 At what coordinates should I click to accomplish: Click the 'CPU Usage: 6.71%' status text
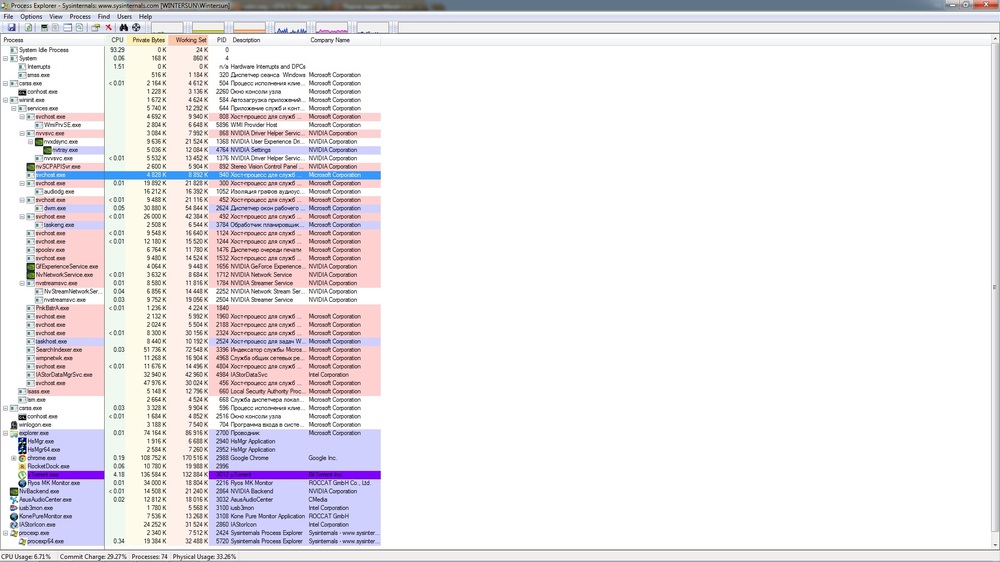[x=26, y=557]
